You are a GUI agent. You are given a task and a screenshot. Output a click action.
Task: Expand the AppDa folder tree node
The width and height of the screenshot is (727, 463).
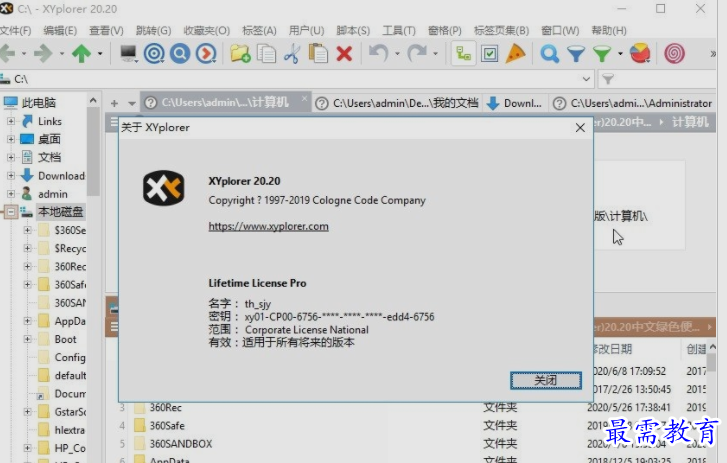click(27, 321)
